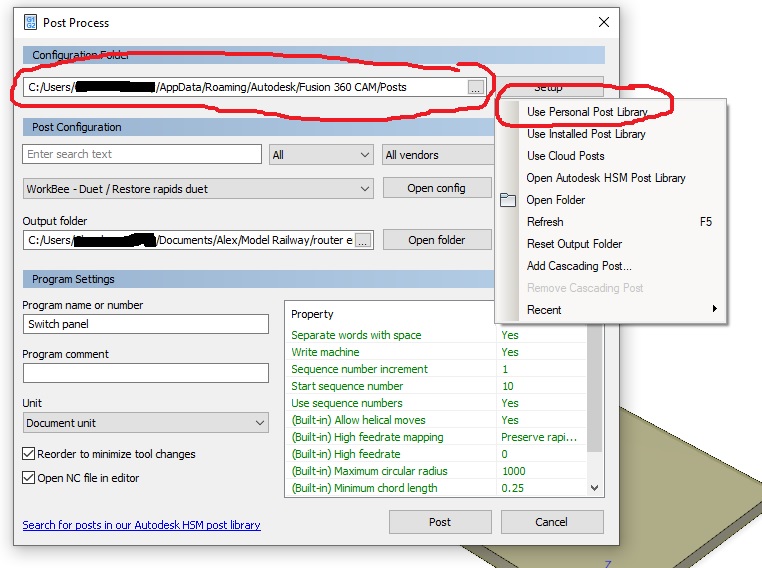Choose Use Cloud Posts menu entry
The width and height of the screenshot is (762, 568).
tap(565, 156)
